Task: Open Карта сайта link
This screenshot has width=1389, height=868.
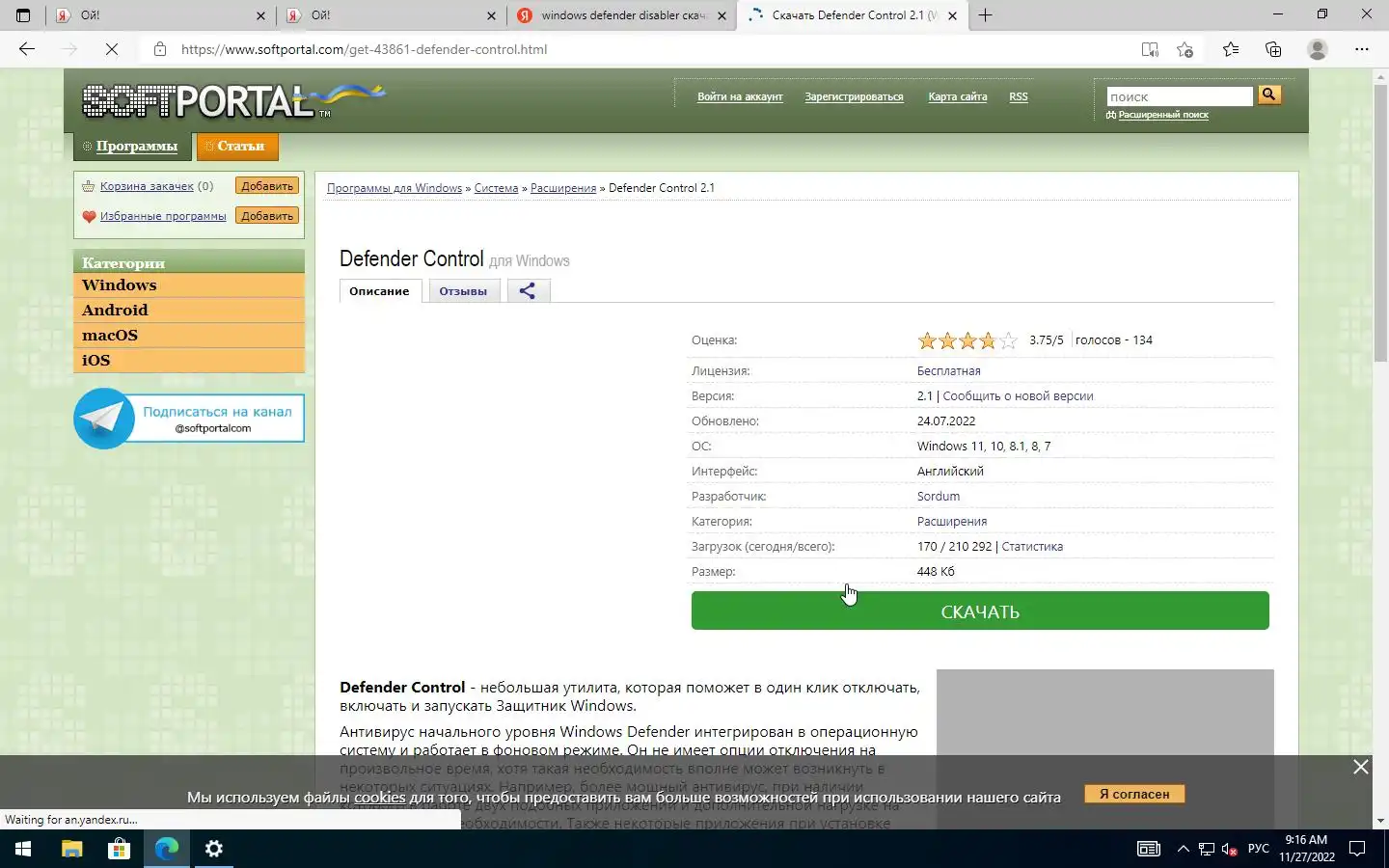Action: point(957,96)
